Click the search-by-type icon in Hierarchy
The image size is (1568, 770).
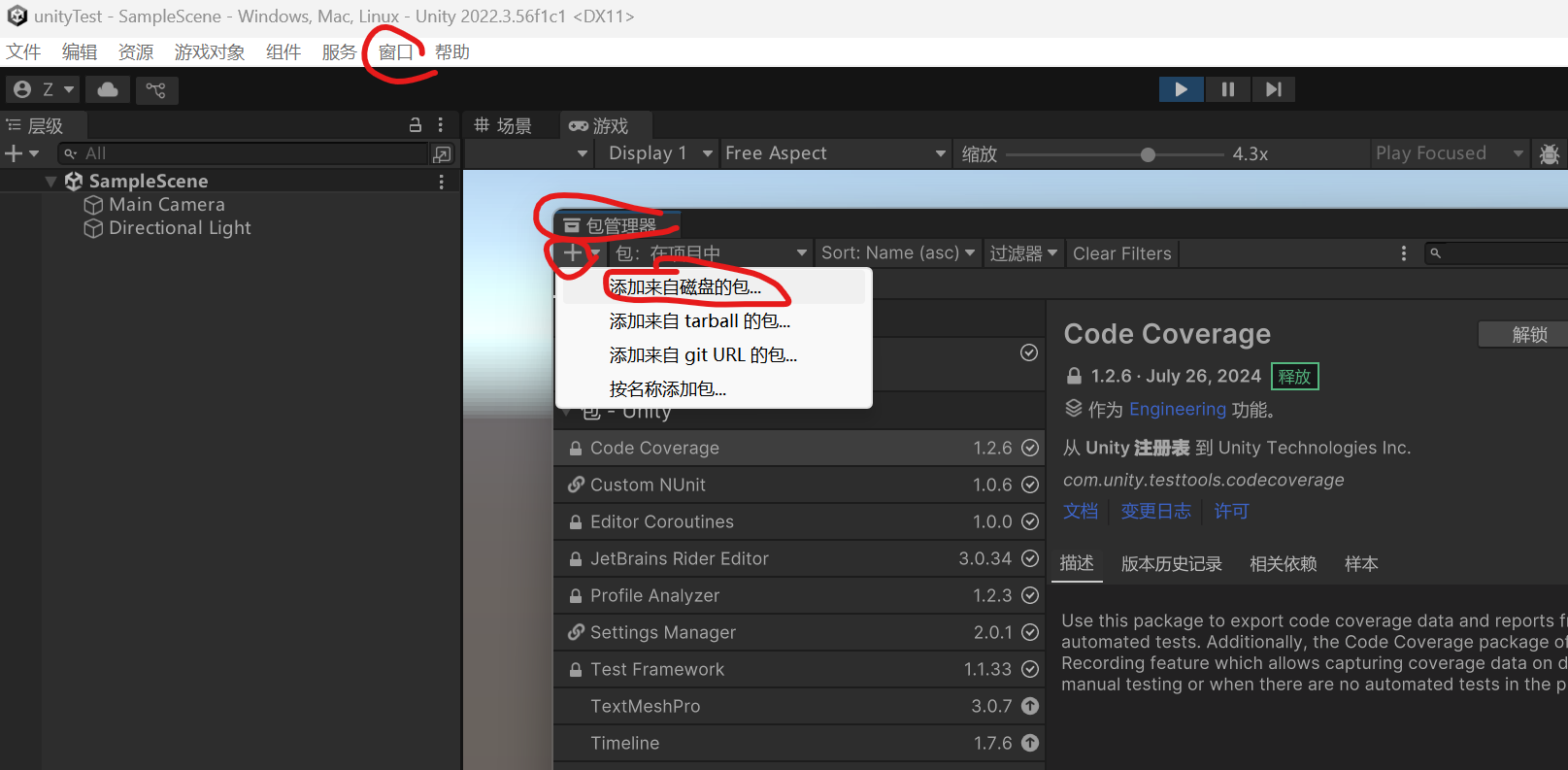click(442, 153)
